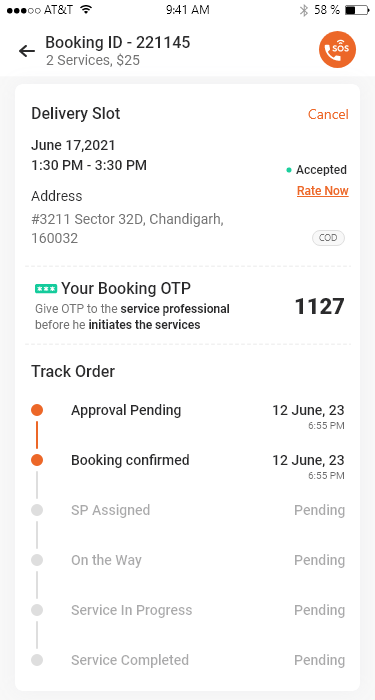Select the Service Completed tracker dot
The height and width of the screenshot is (700, 375).
pos(37,660)
